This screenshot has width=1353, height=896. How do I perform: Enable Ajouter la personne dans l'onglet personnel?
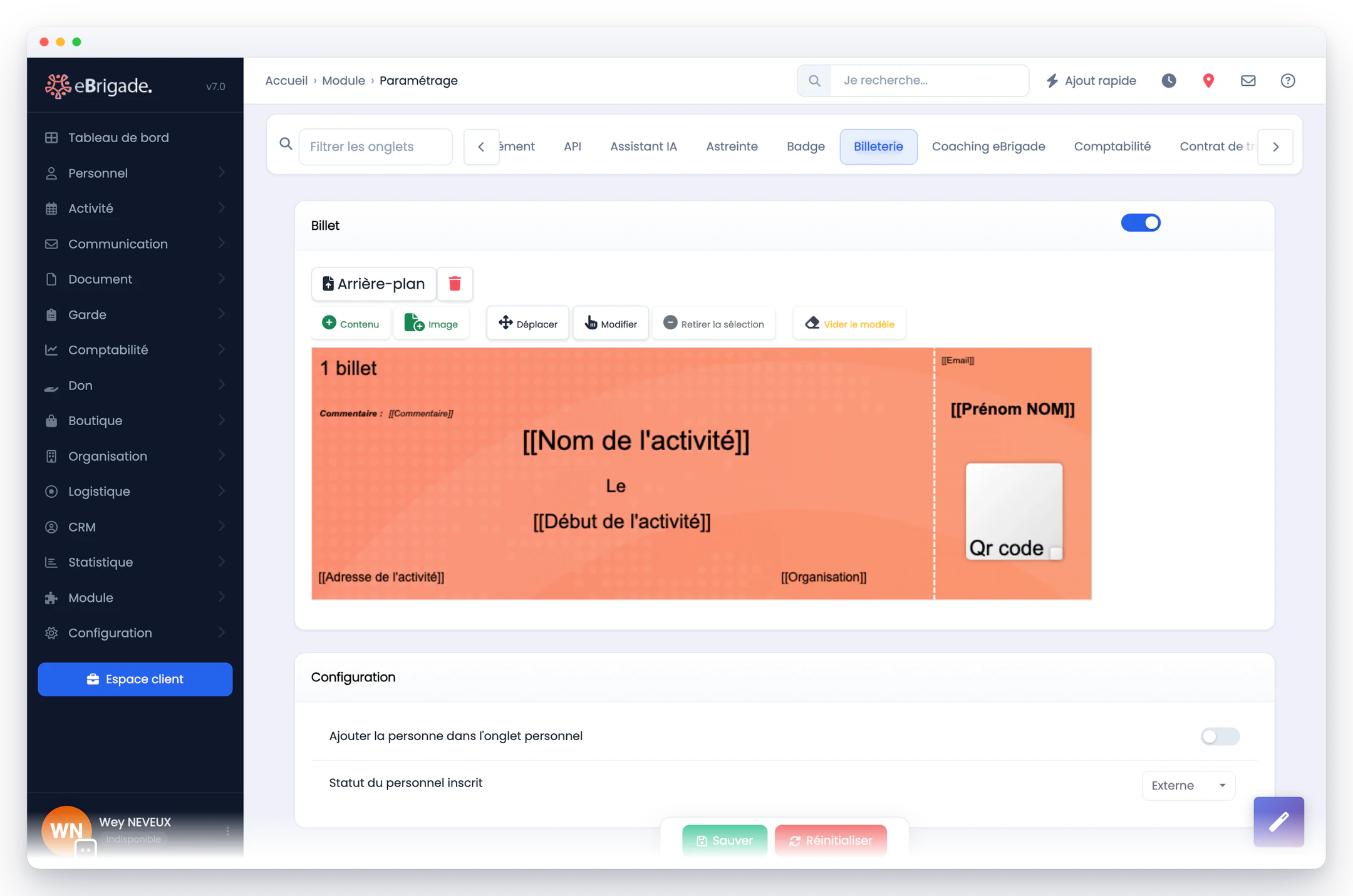point(1220,736)
